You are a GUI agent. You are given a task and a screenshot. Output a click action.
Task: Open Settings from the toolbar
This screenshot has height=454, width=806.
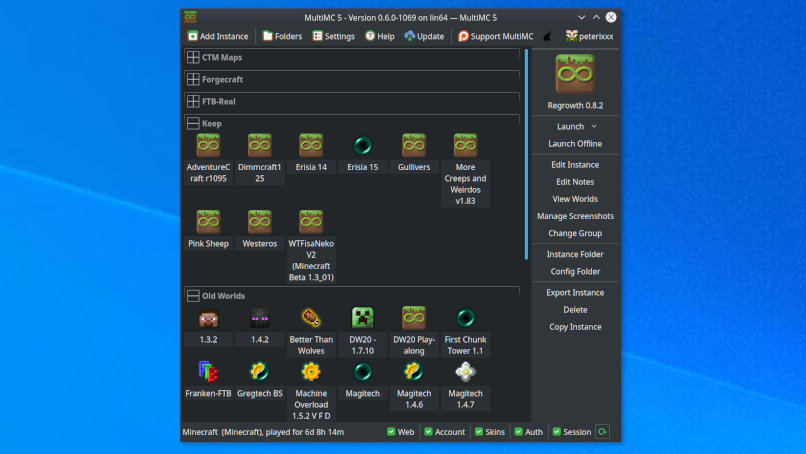pos(334,36)
